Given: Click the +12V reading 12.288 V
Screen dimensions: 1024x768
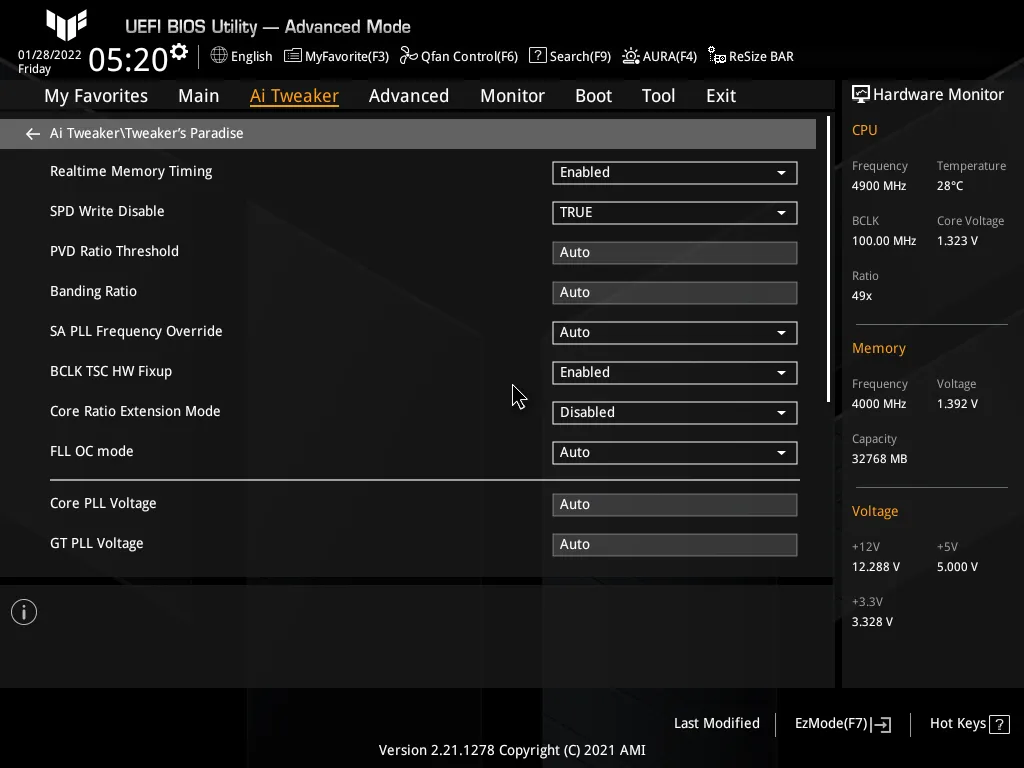Looking at the screenshot, I should coord(876,567).
